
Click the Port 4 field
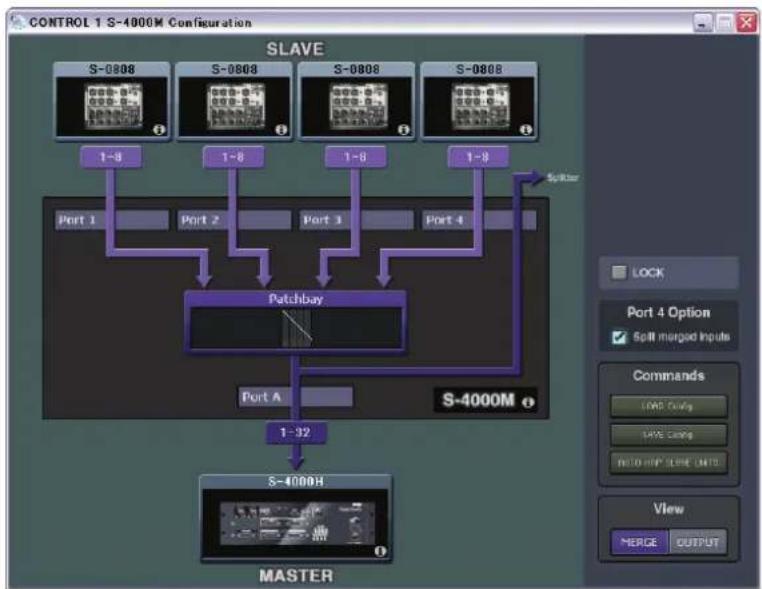(x=479, y=220)
